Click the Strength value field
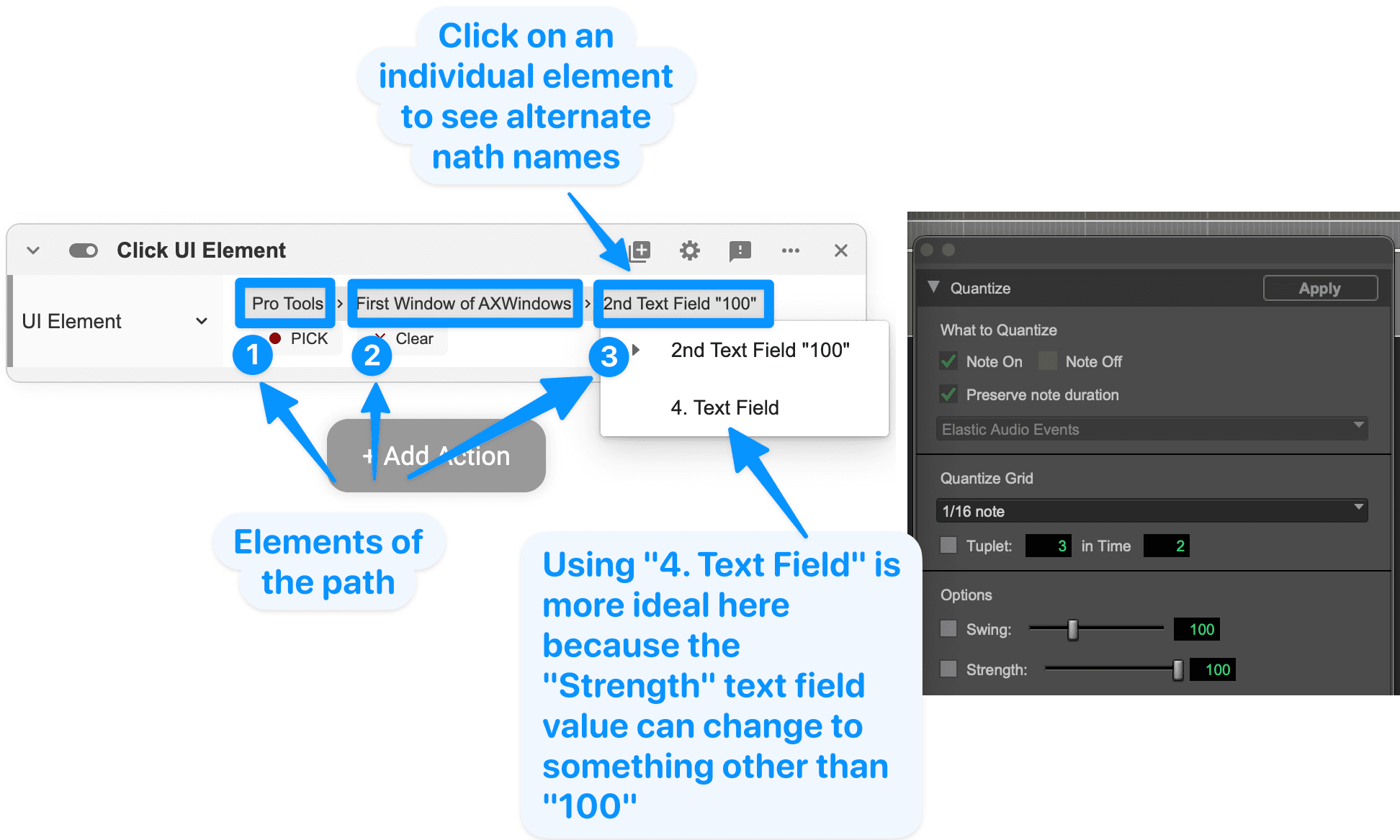This screenshot has height=840, width=1400. pos(1213,669)
